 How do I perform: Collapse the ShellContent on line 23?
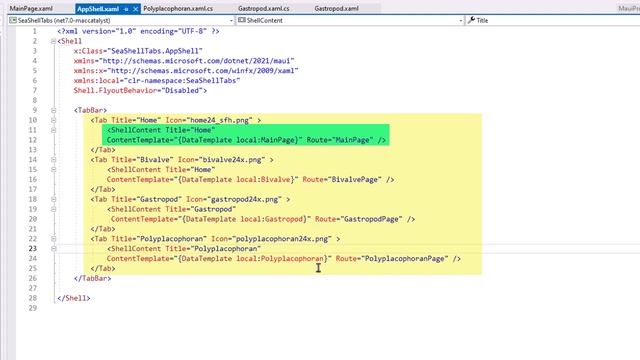click(x=53, y=249)
